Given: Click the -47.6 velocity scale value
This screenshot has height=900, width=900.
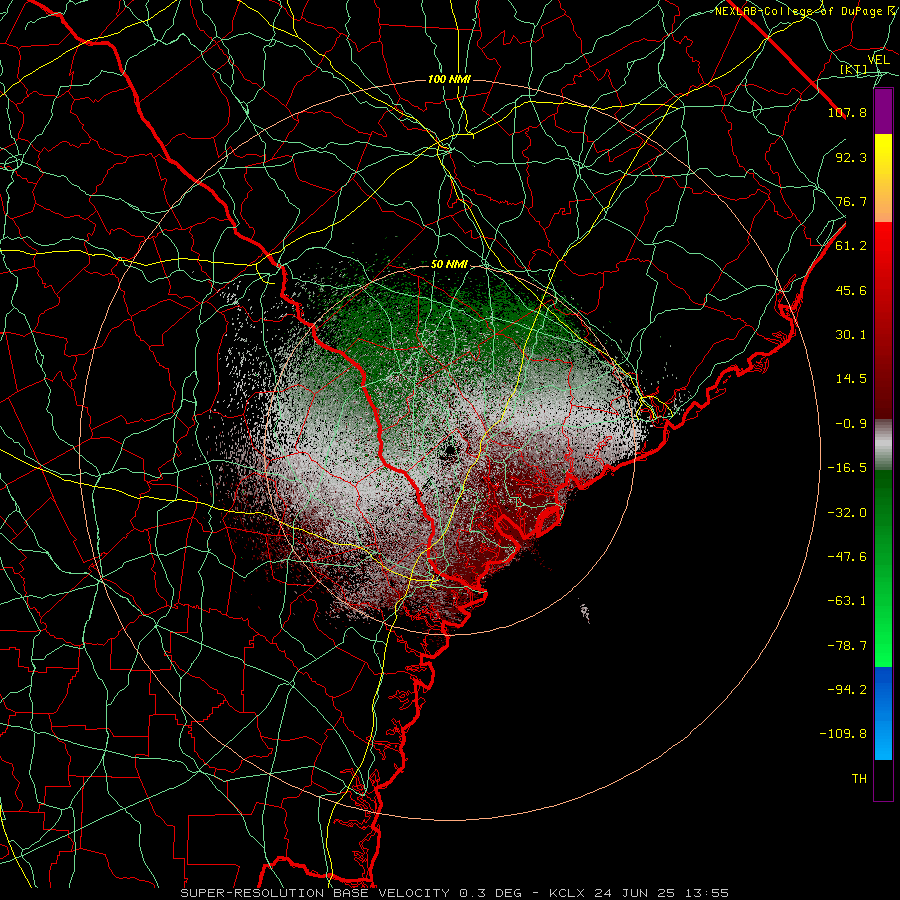Looking at the screenshot, I should (847, 557).
